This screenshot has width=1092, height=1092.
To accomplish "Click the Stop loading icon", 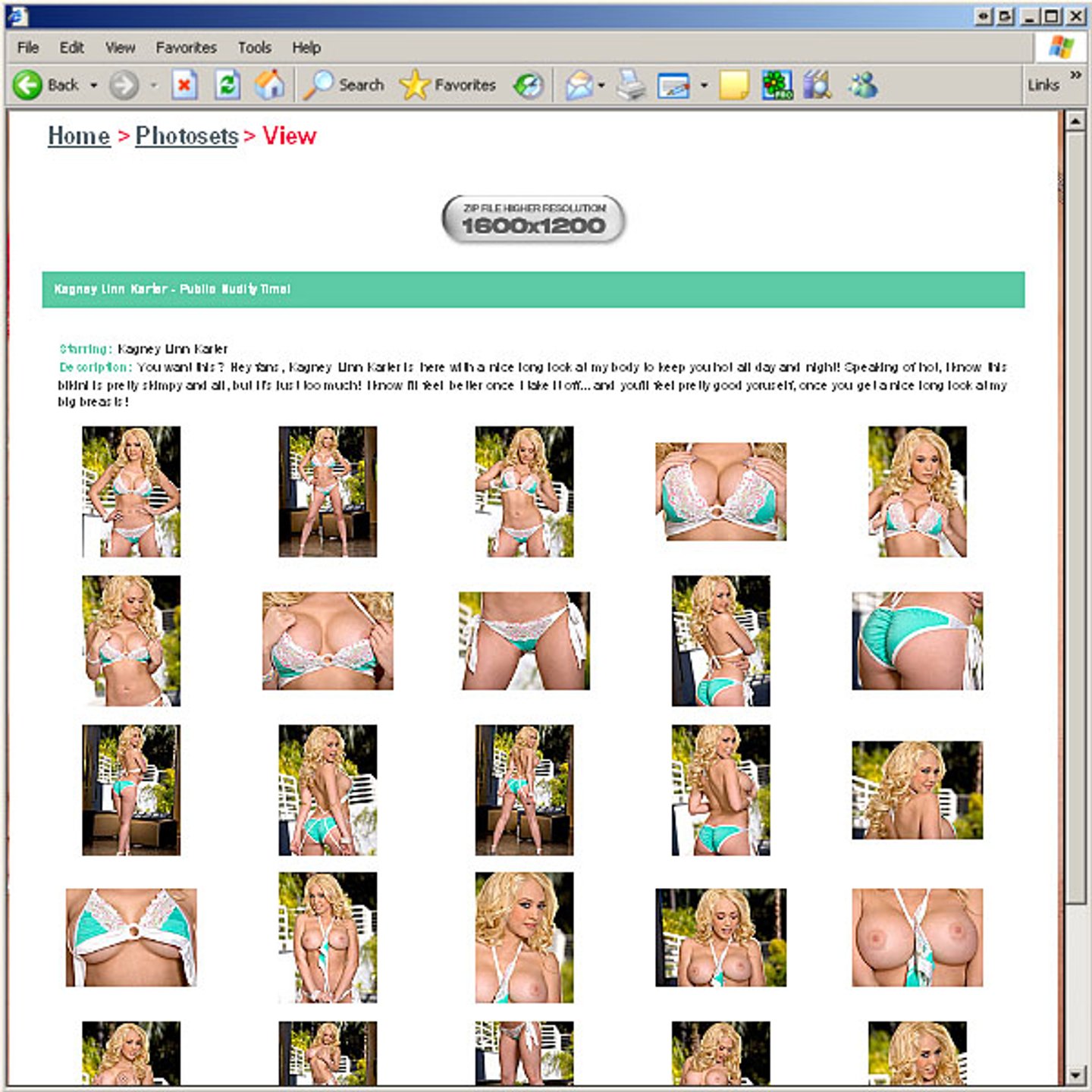I will pyautogui.click(x=184, y=85).
